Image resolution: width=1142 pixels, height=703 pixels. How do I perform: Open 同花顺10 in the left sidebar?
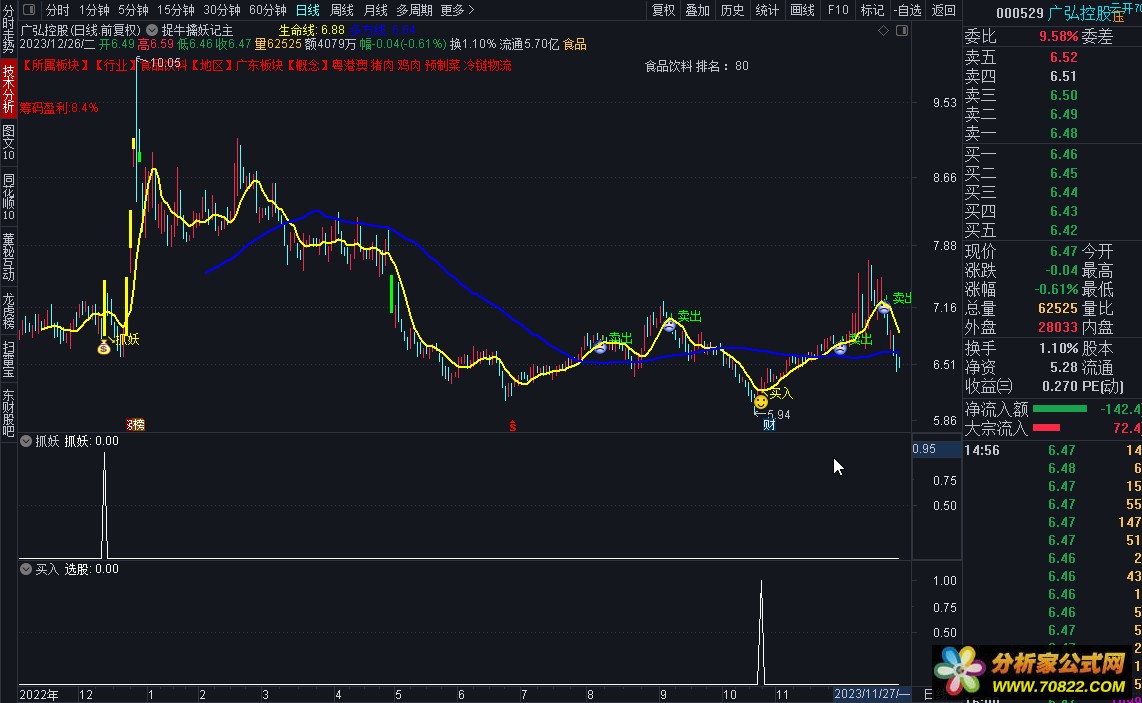tap(8, 197)
